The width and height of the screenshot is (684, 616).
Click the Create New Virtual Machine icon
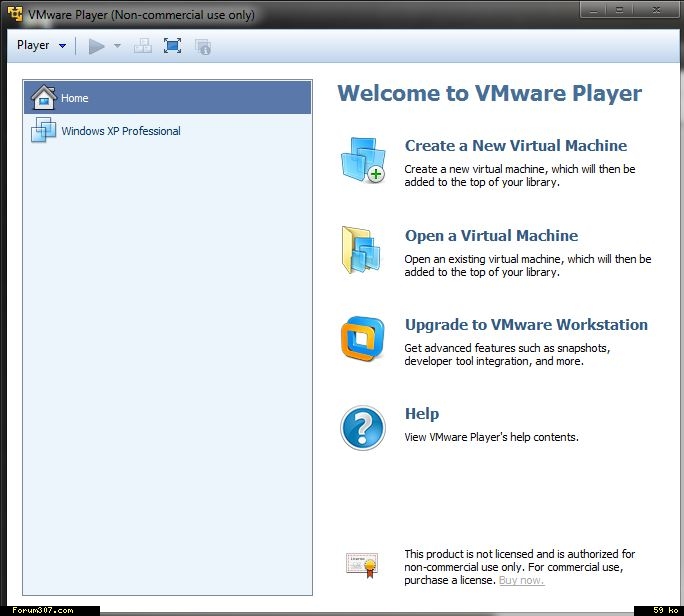click(363, 160)
